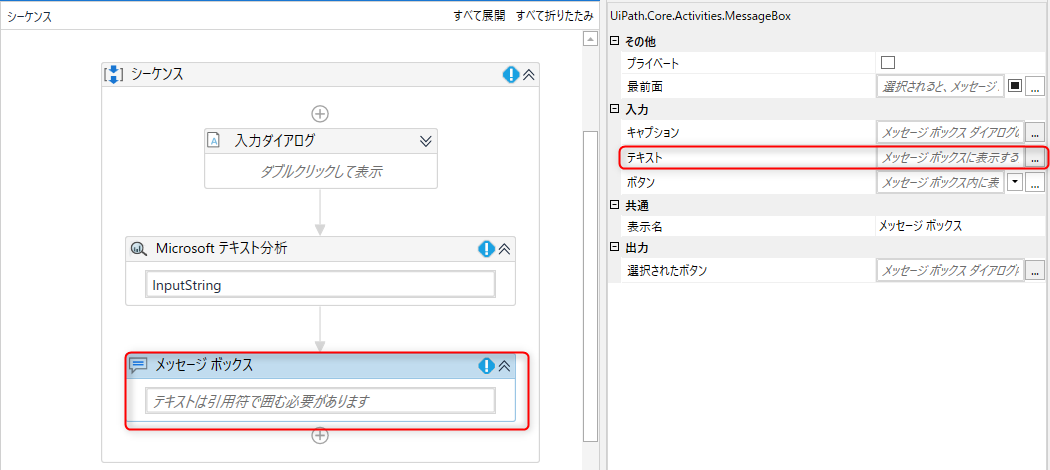Screen dimensions: 1050x470
Task: Open expression editor for 選択されたボタン
Action: 1035,270
